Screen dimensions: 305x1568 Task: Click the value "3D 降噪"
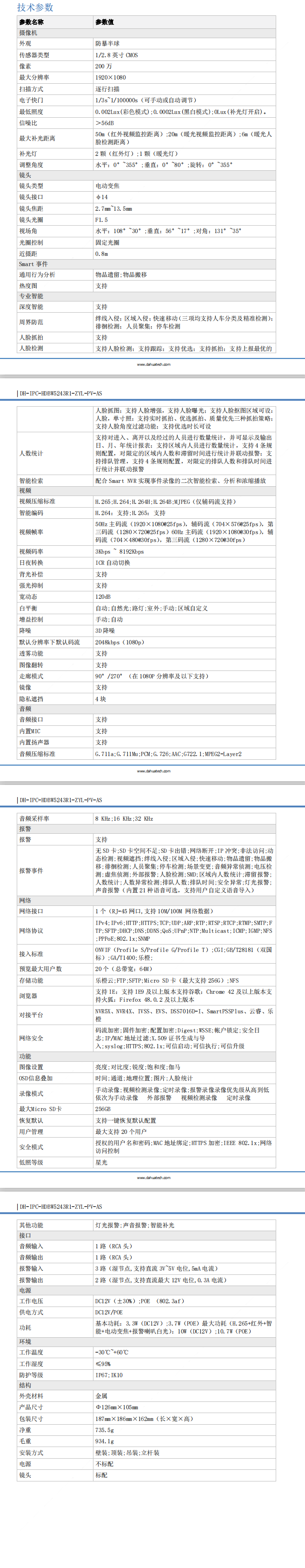point(106,630)
